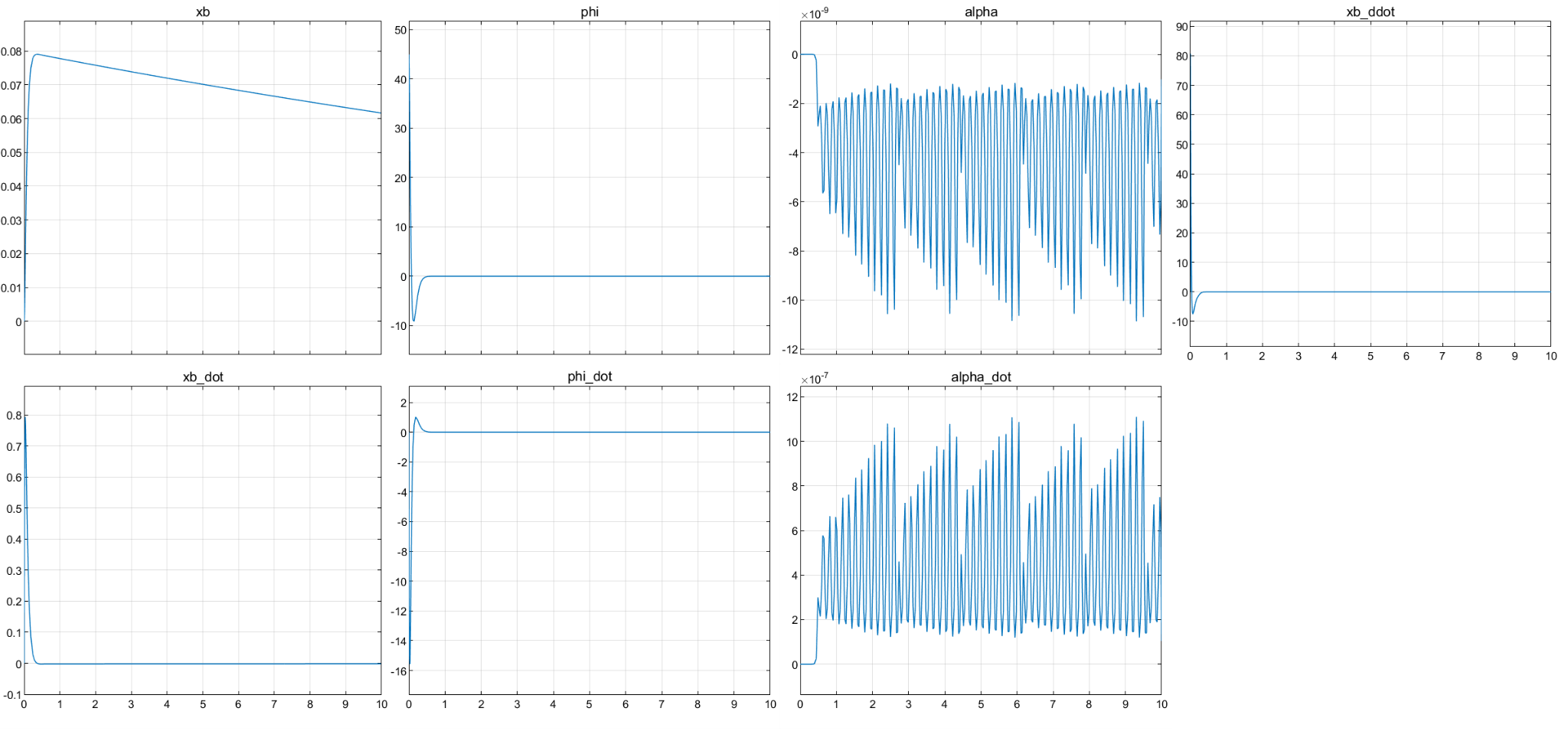Click the -12 y-axis tick on alpha plot
Image resolution: width=1568 pixels, height=731 pixels.
coord(789,350)
